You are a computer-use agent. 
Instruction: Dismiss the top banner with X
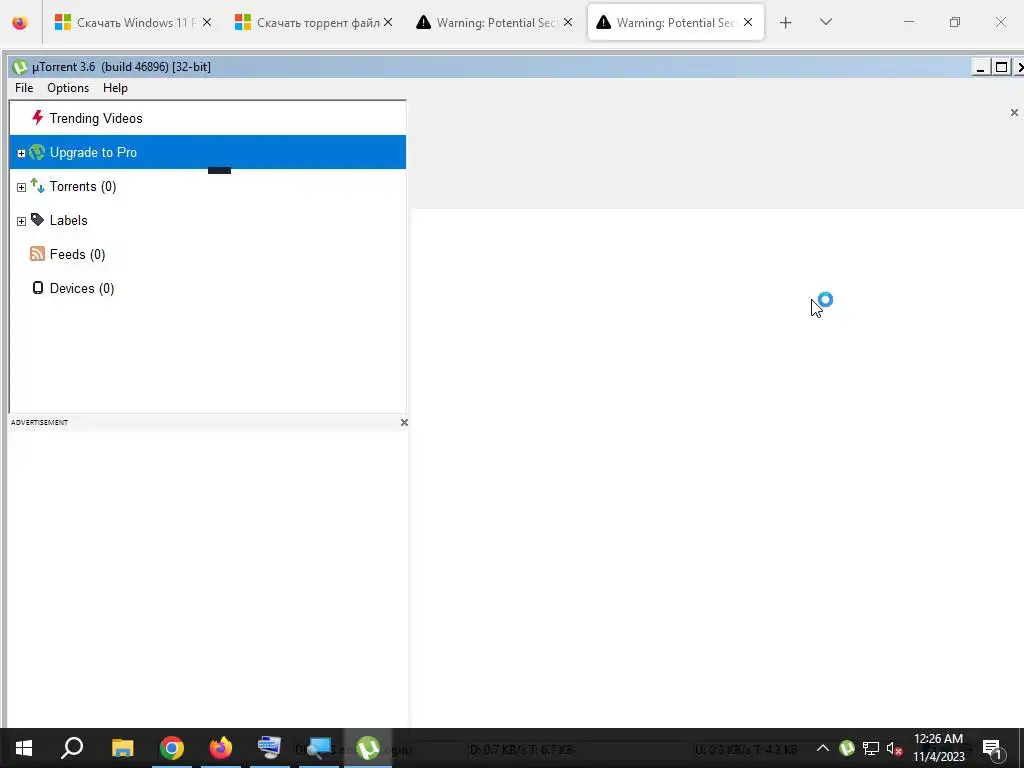(1014, 113)
